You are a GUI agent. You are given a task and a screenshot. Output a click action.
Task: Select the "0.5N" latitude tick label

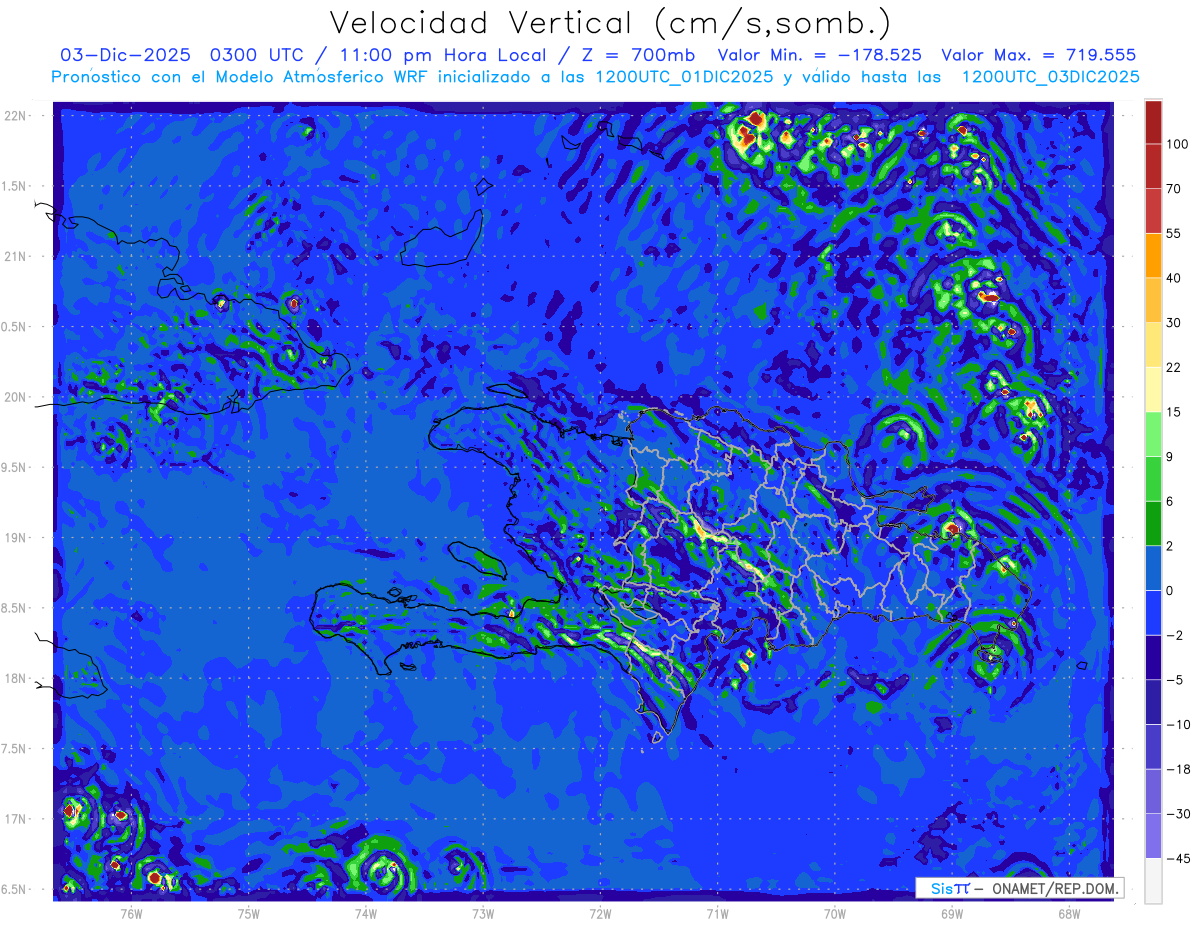click(15, 327)
